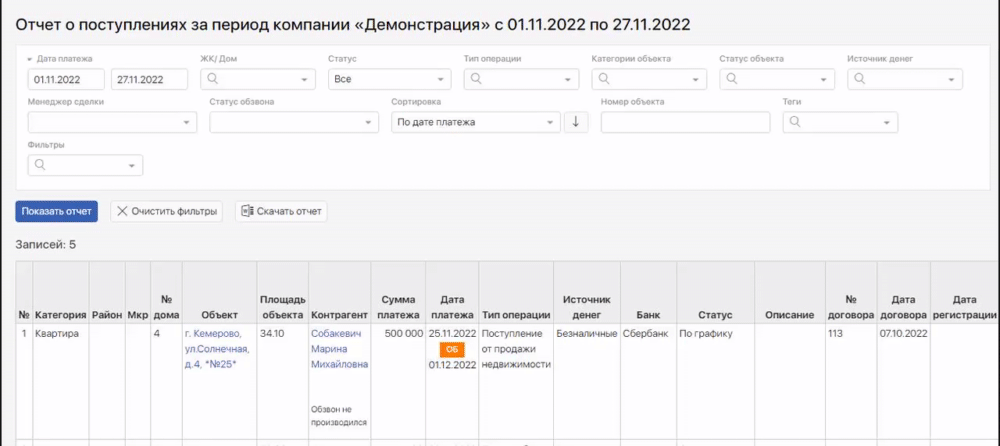
Task: Download report via Скачать отчет
Action: click(281, 211)
